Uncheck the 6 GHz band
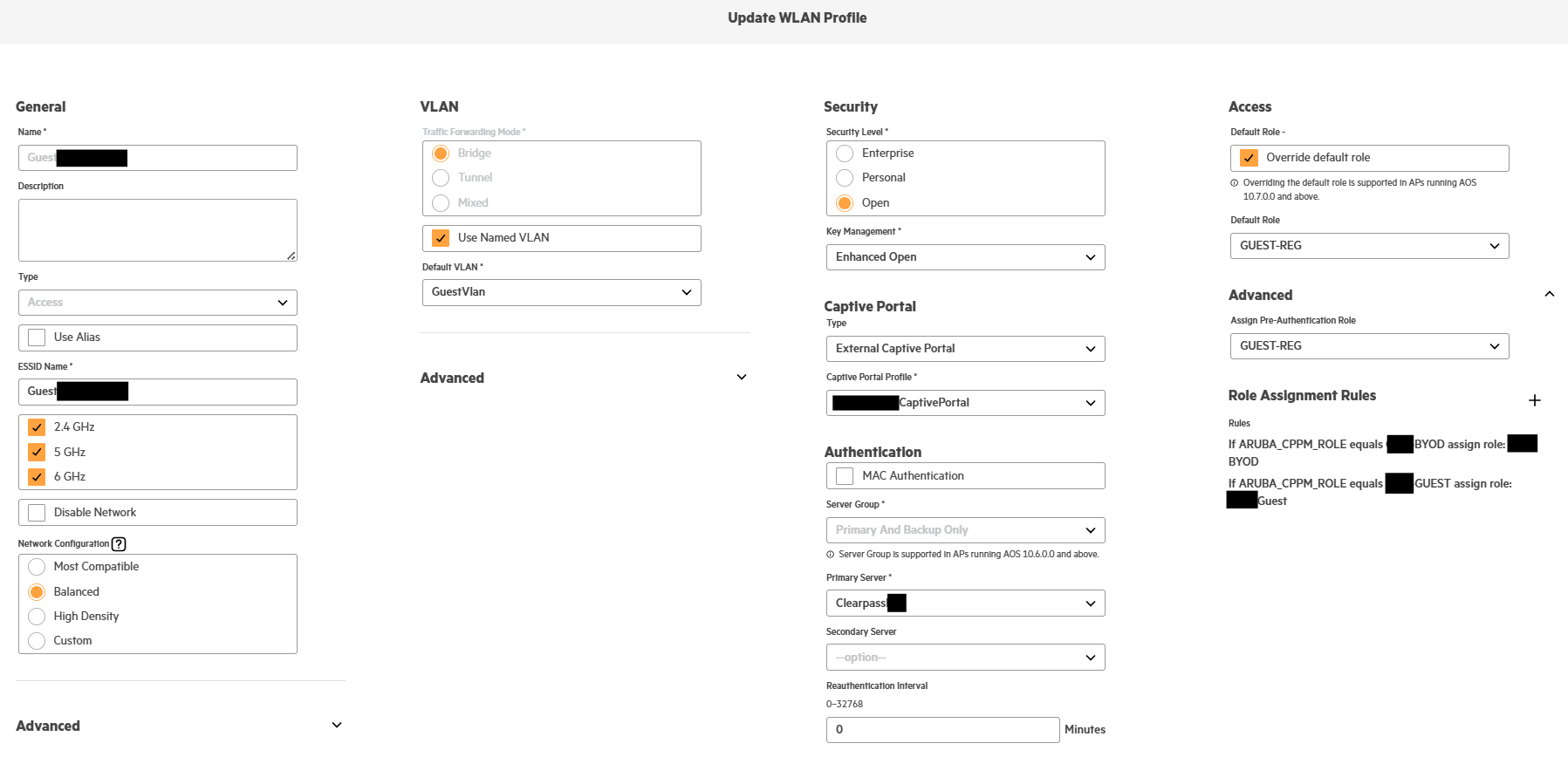Viewport: 1568px width, 757px height. pos(37,477)
